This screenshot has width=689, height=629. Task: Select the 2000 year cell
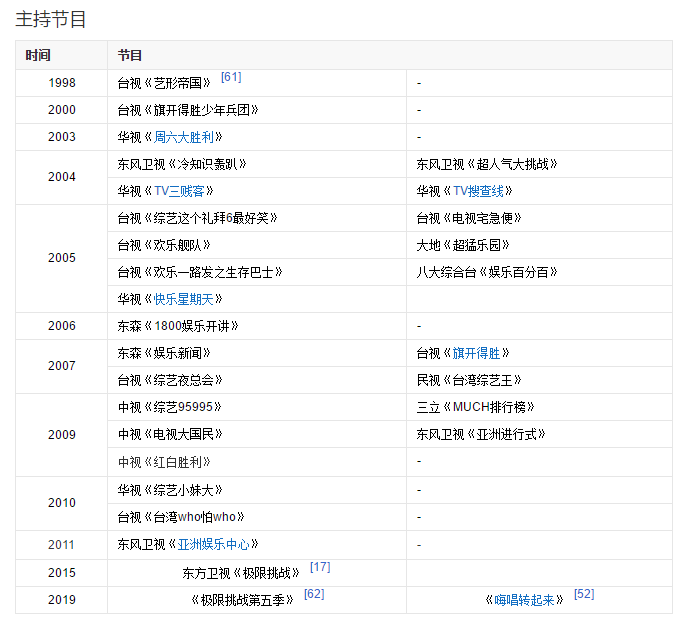click(62, 110)
